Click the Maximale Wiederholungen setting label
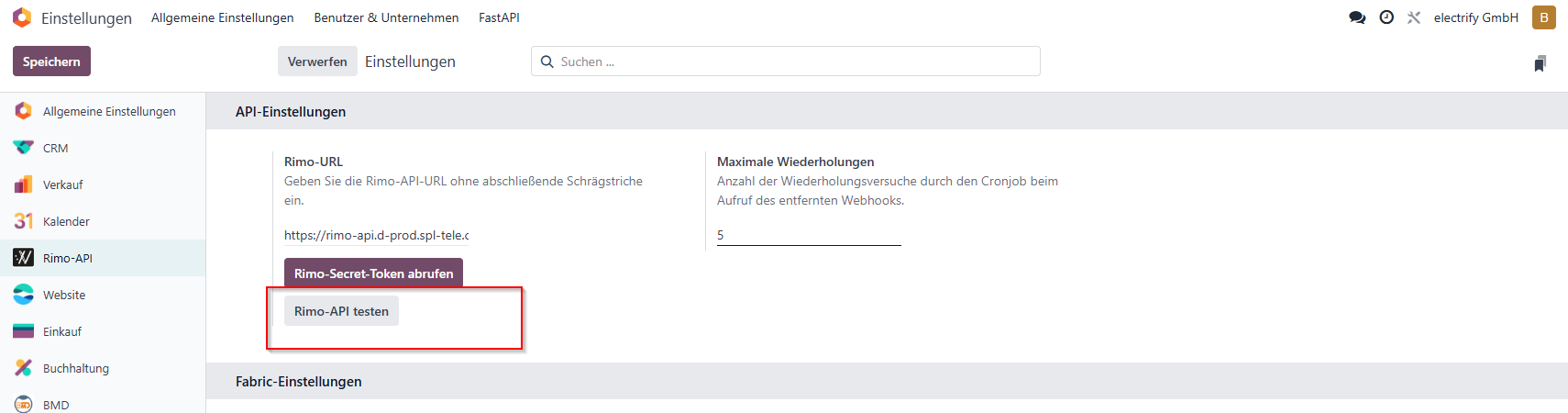The image size is (1568, 413). pos(796,162)
